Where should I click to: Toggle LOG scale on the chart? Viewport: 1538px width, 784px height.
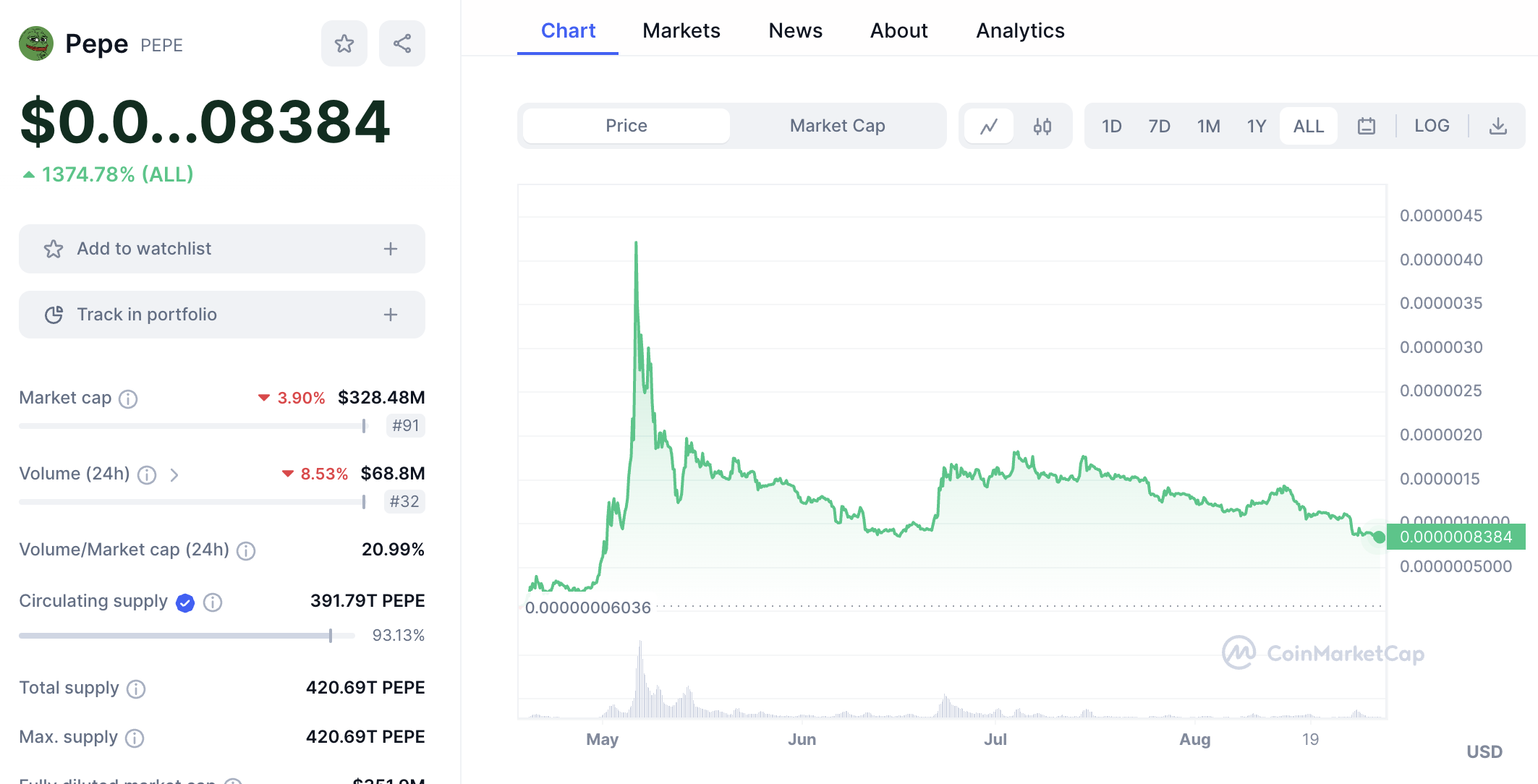point(1432,126)
